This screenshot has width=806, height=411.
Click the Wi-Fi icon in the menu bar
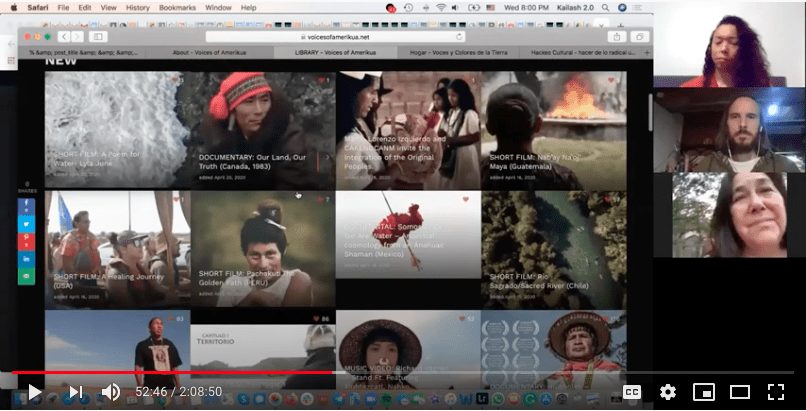[441, 8]
